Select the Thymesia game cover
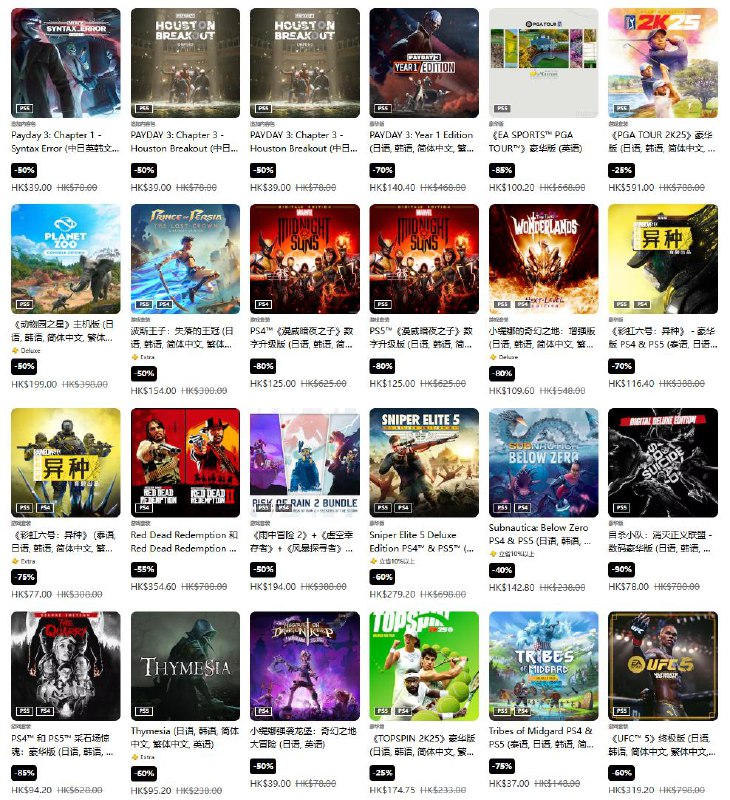The width and height of the screenshot is (730, 800). [x=185, y=666]
